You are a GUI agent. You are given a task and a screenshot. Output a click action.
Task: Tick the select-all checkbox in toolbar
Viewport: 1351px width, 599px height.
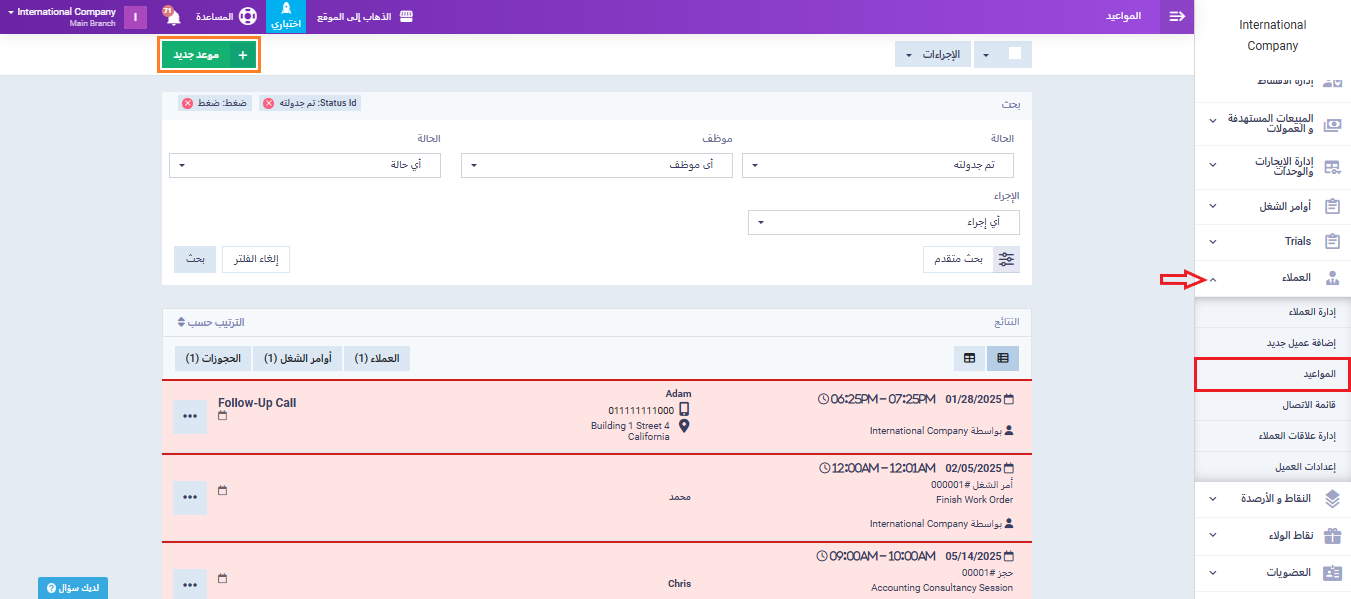pyautogui.click(x=1015, y=54)
